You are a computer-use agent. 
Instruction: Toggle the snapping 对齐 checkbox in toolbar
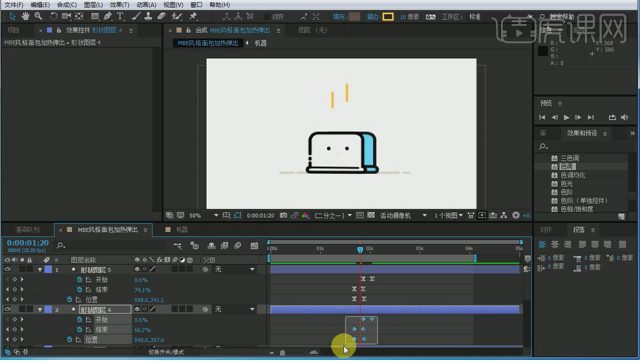point(267,17)
